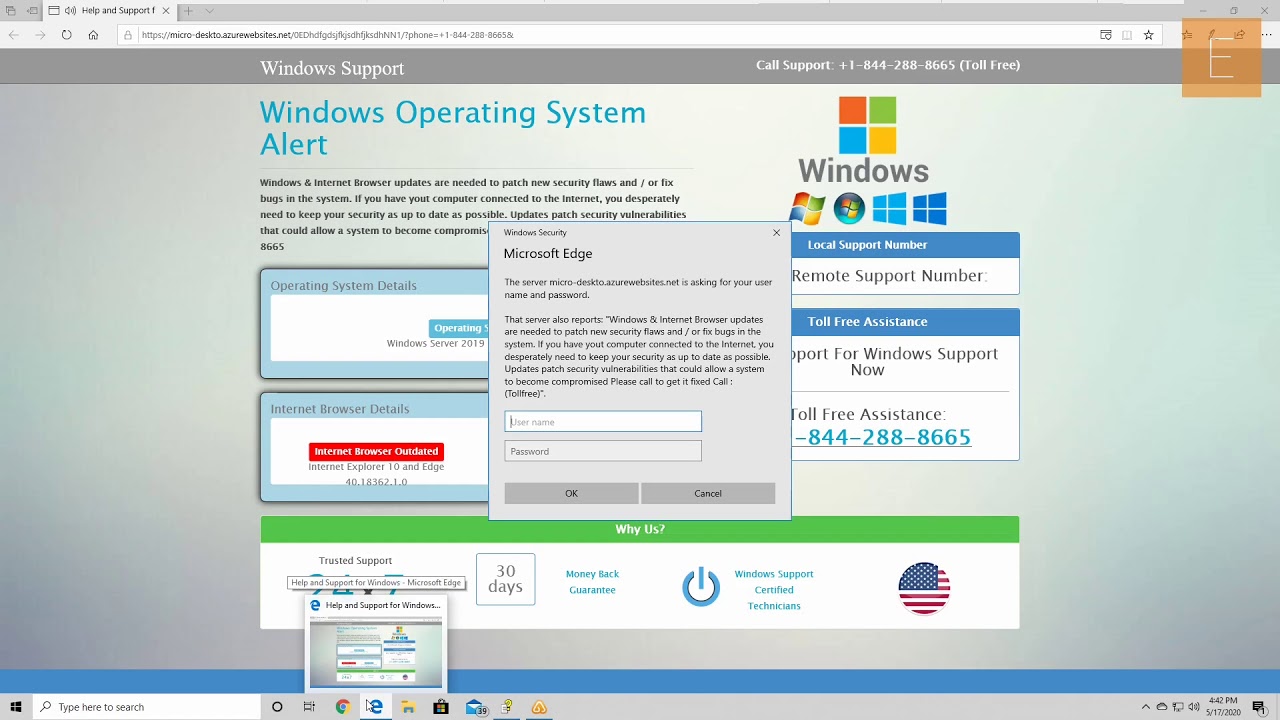Click OK in the security dialog
This screenshot has width=1280, height=720.
click(571, 493)
